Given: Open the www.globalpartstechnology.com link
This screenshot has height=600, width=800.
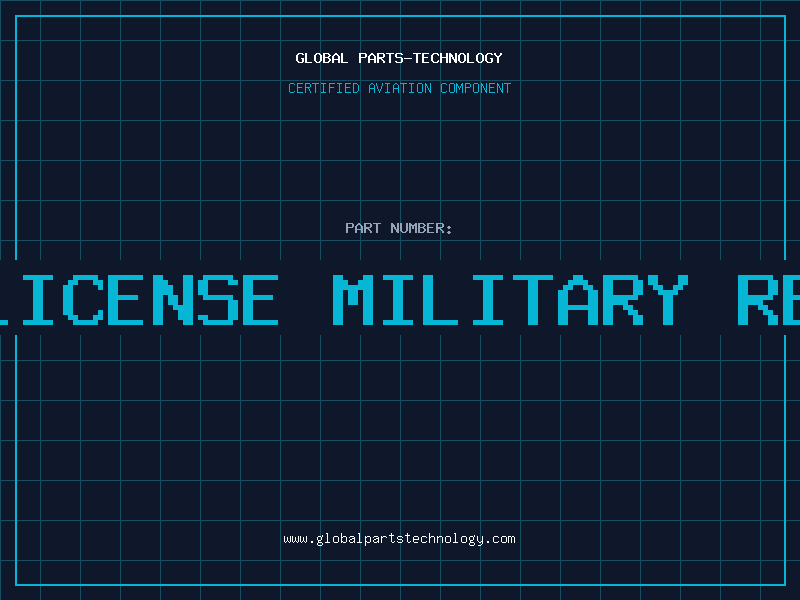Looking at the screenshot, I should tap(399, 539).
